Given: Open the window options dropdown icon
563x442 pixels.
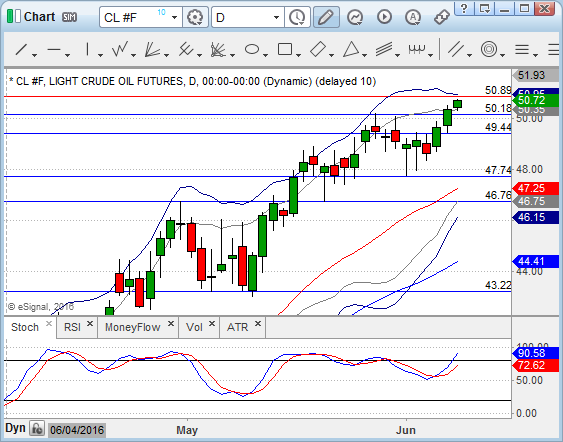Looking at the screenshot, I should (x=484, y=8).
